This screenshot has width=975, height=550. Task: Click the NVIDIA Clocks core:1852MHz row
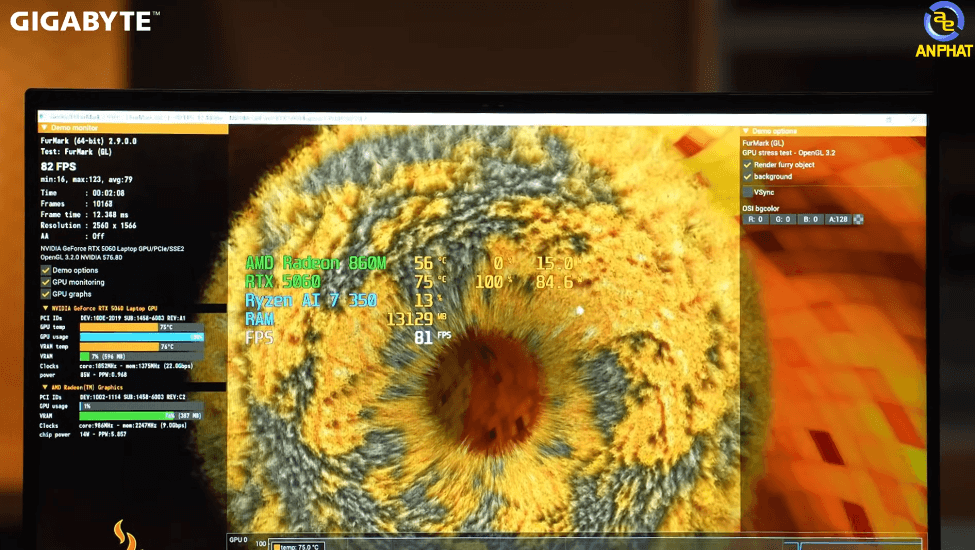[116, 366]
